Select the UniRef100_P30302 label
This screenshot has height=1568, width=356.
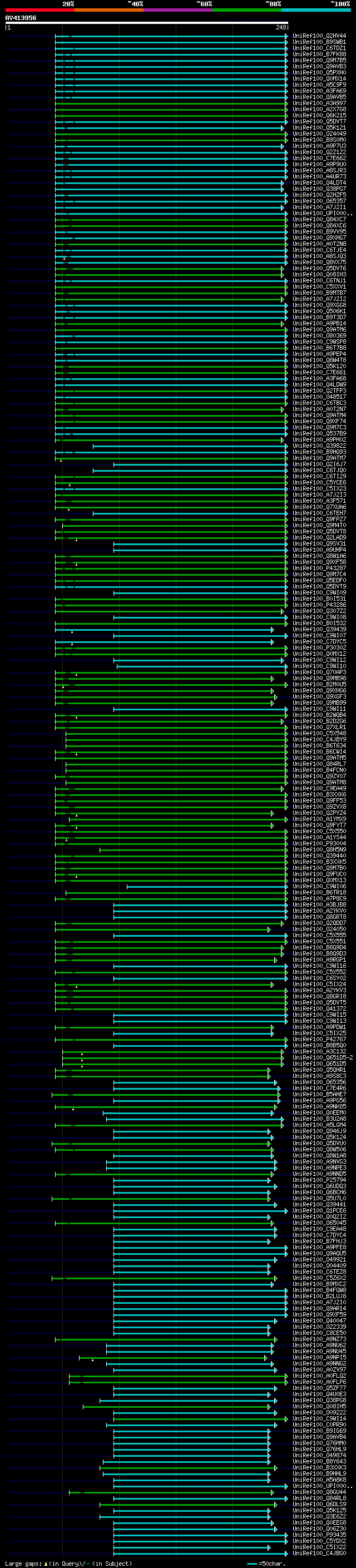(x=319, y=647)
